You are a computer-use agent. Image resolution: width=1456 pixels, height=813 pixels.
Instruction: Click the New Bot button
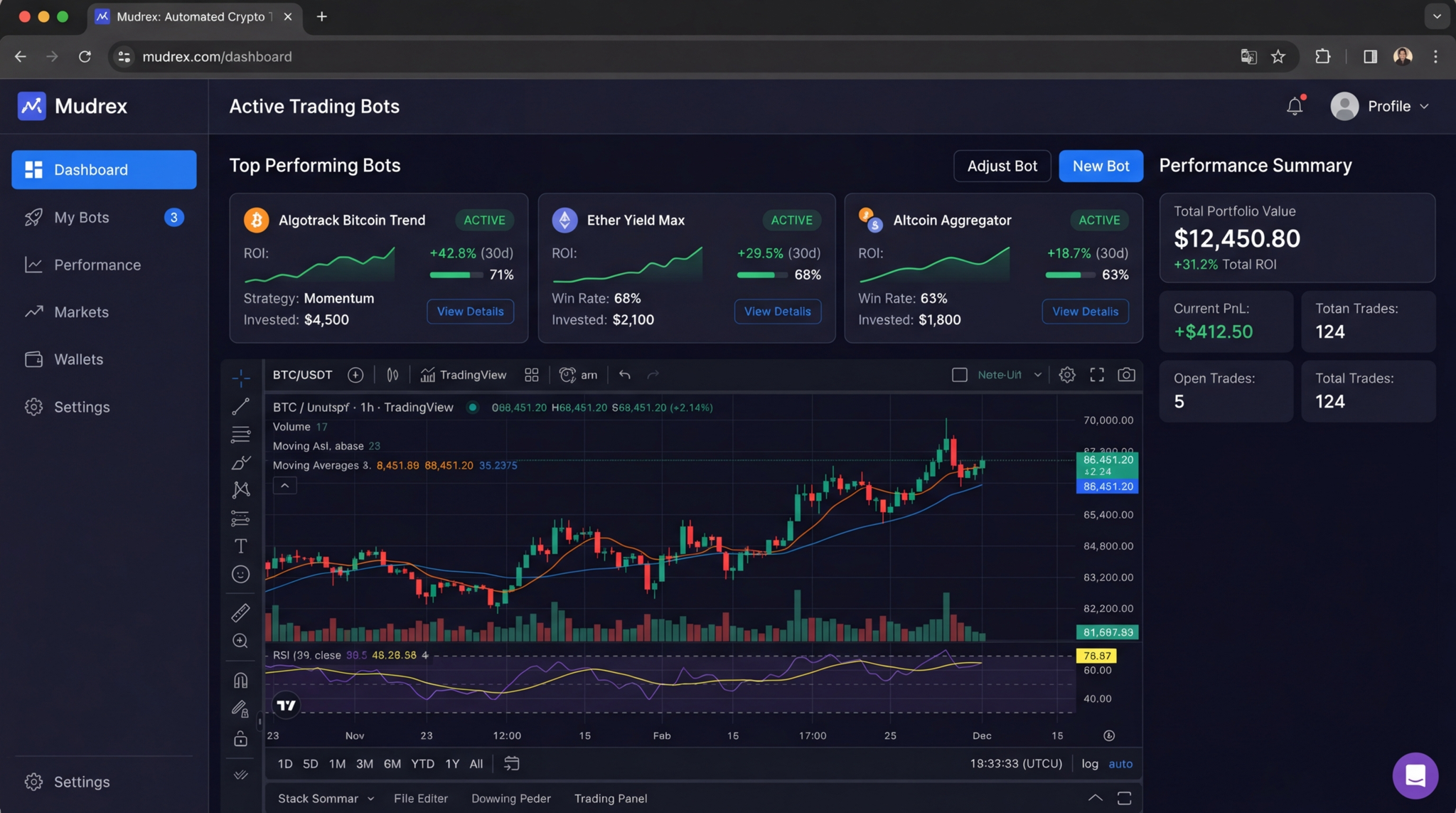(x=1100, y=166)
